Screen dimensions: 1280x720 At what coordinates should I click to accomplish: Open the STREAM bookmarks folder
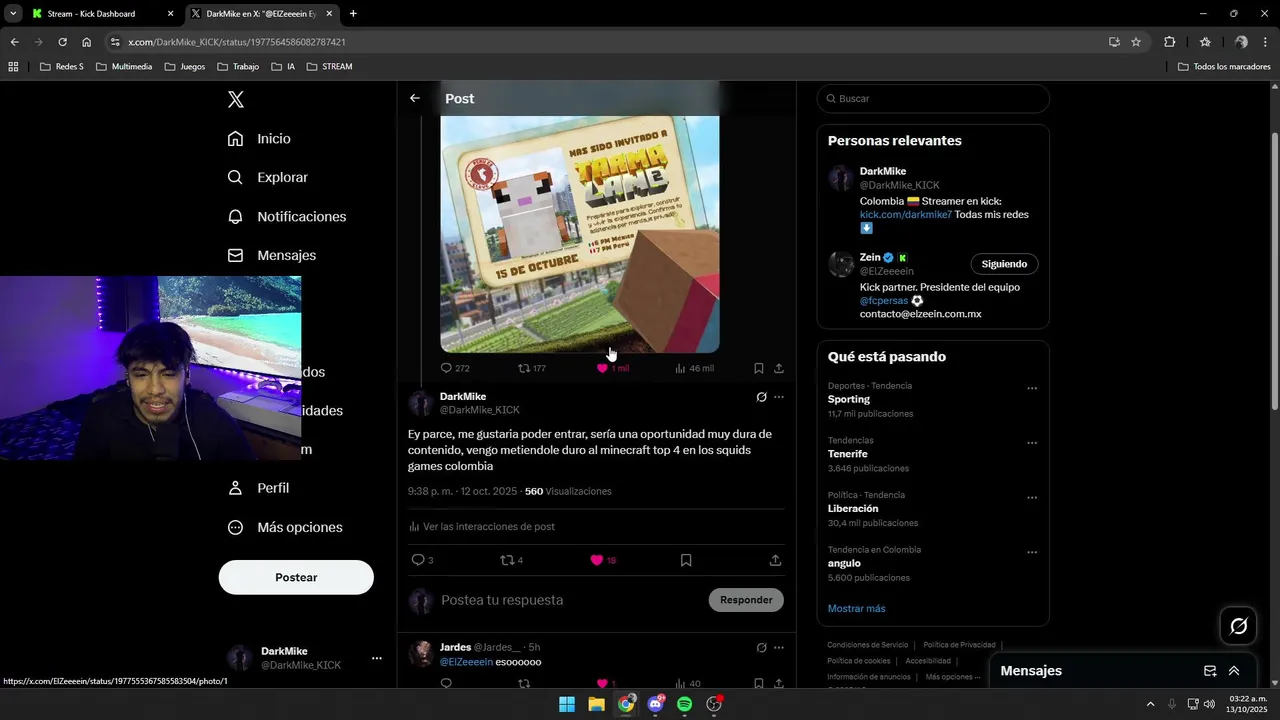[x=329, y=67]
